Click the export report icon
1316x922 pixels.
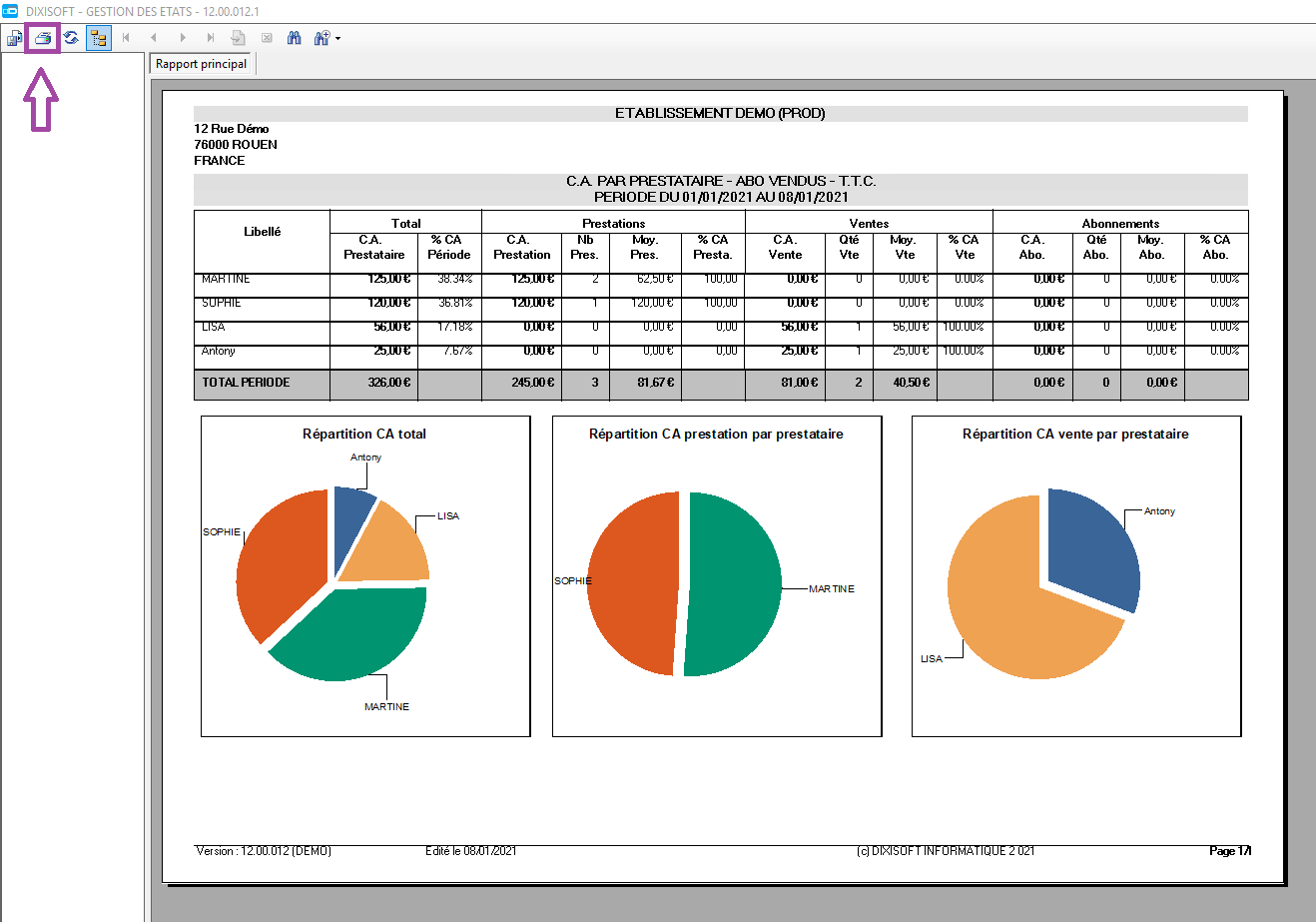[14, 38]
